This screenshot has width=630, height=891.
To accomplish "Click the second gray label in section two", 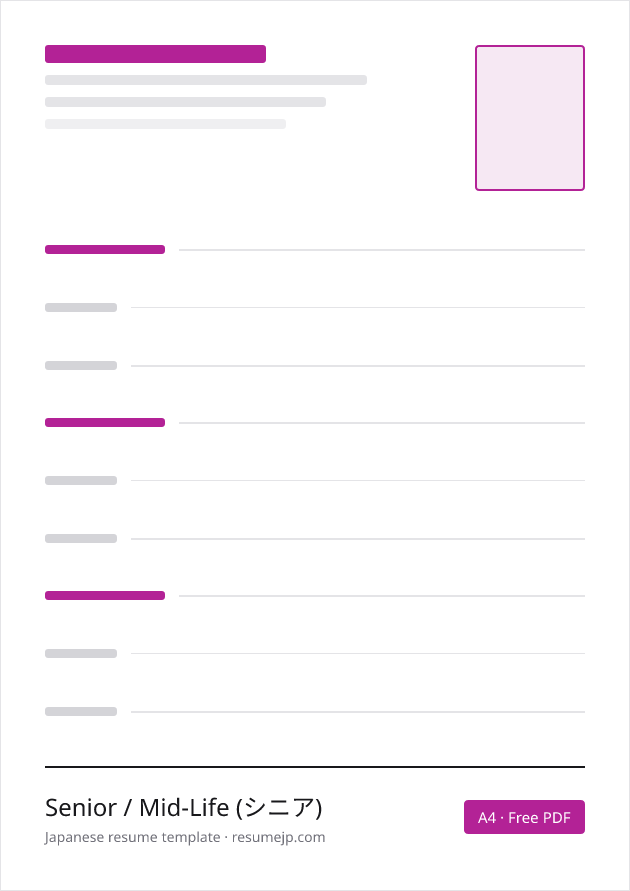I will 81,538.
